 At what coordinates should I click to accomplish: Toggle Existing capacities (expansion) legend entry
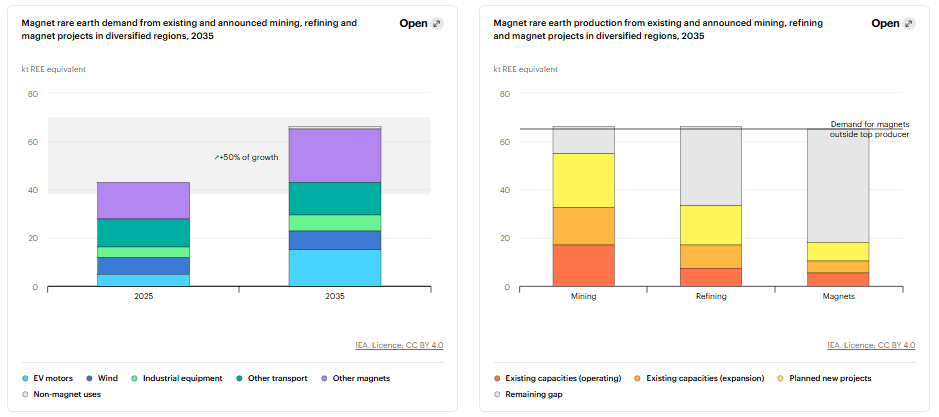pyautogui.click(x=699, y=378)
